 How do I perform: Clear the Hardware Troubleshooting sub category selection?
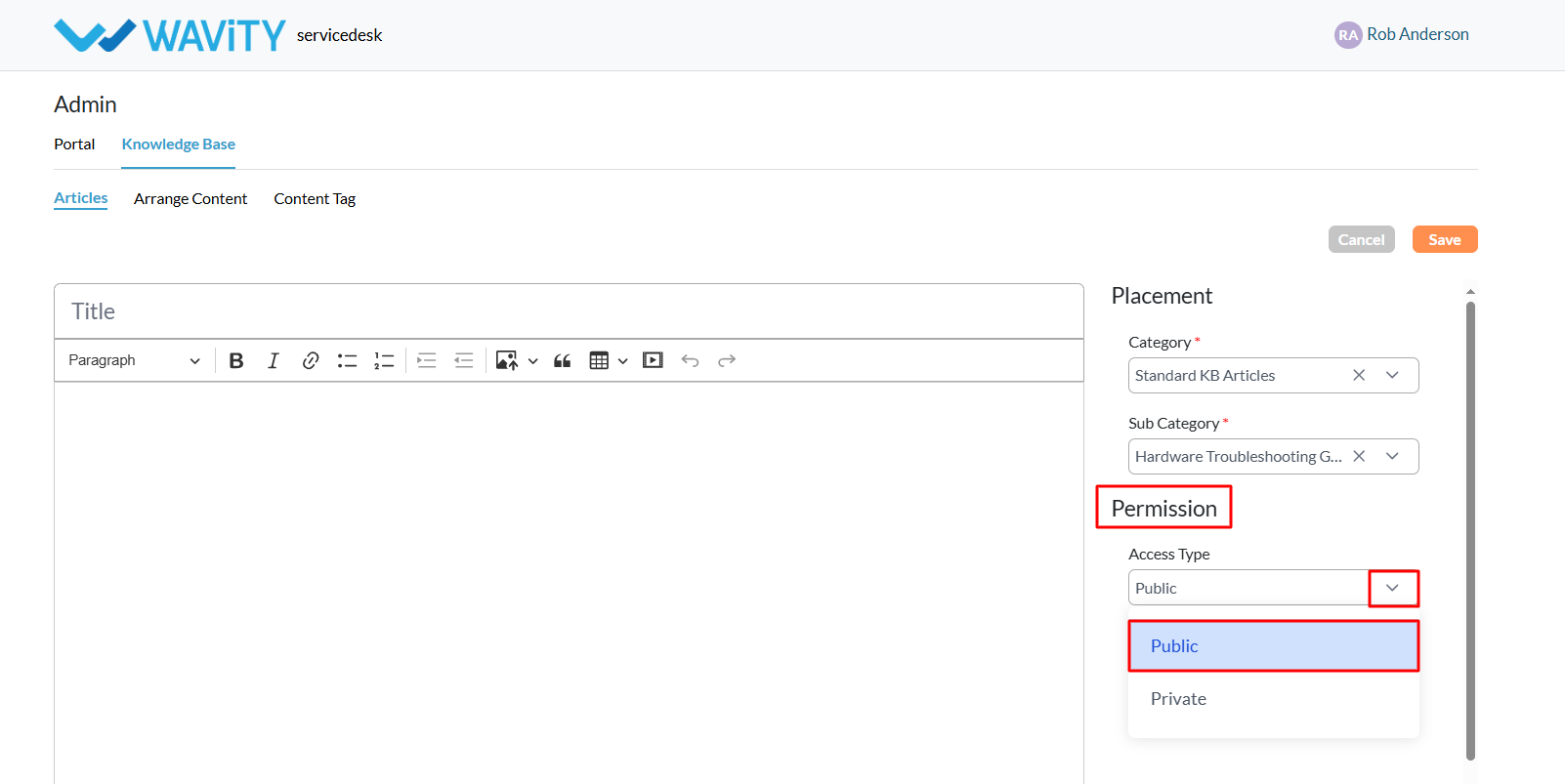[x=1359, y=456]
